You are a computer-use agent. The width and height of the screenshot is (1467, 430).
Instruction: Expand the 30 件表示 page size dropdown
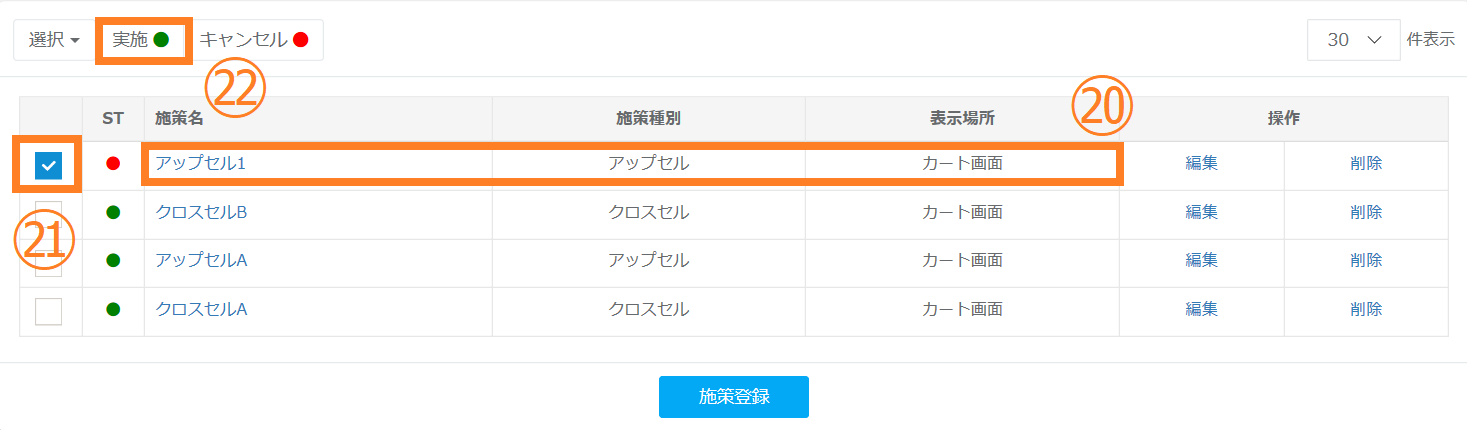(1353, 40)
